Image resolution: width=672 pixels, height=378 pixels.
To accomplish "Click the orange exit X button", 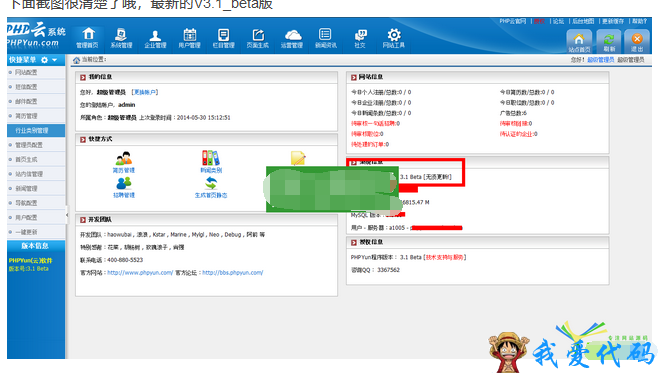I will coord(637,41).
